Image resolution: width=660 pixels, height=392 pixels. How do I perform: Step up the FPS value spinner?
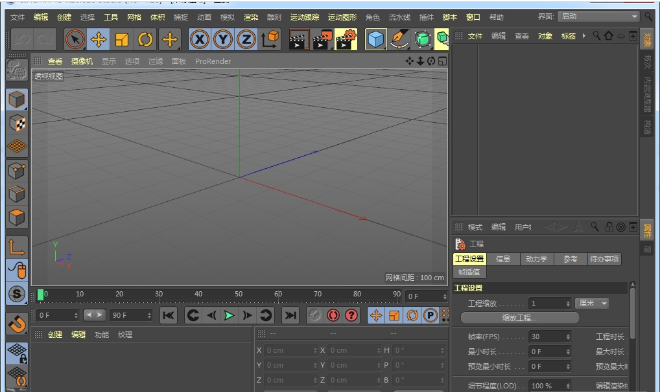click(568, 335)
